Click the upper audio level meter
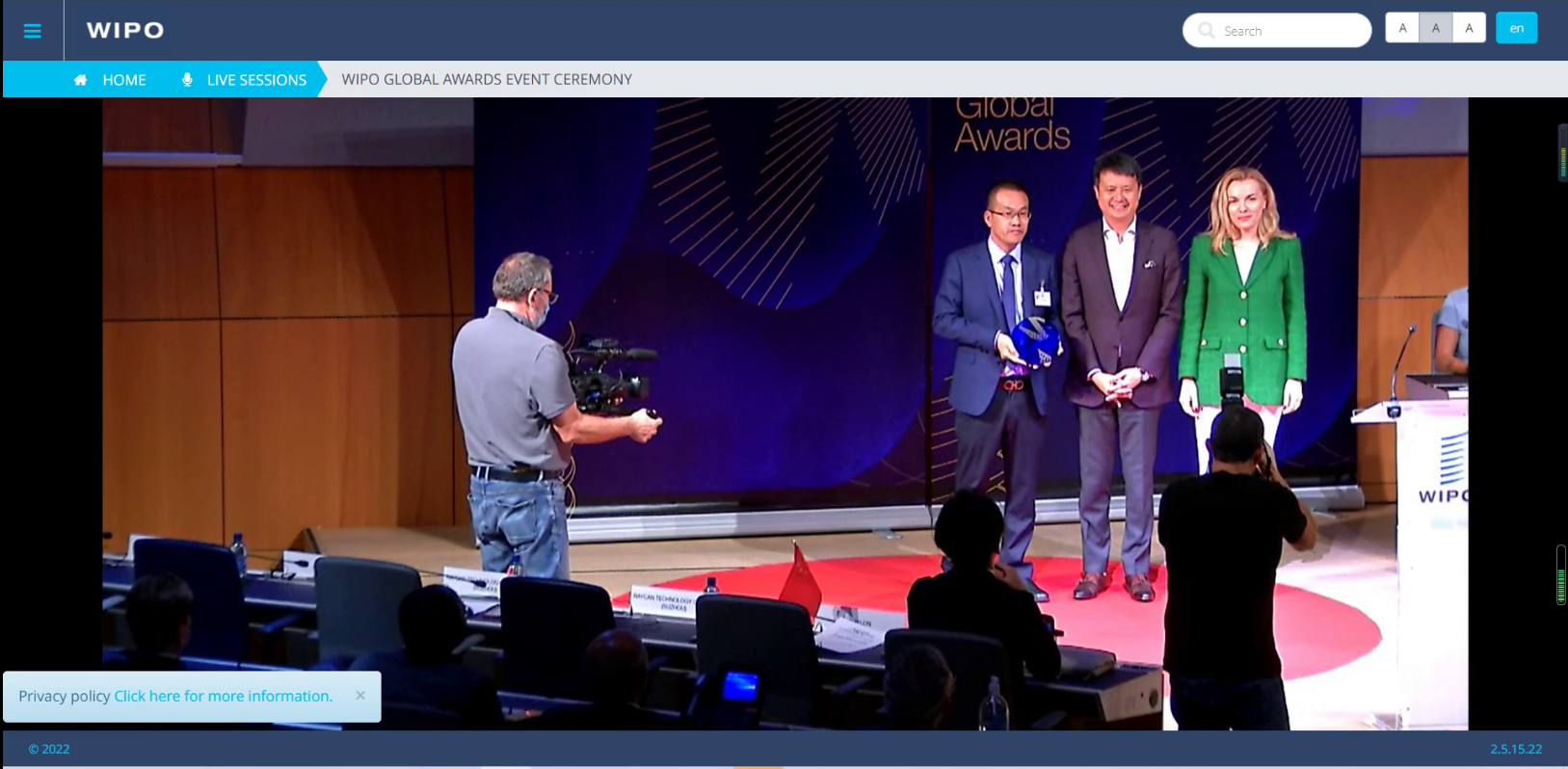 (x=1562, y=152)
